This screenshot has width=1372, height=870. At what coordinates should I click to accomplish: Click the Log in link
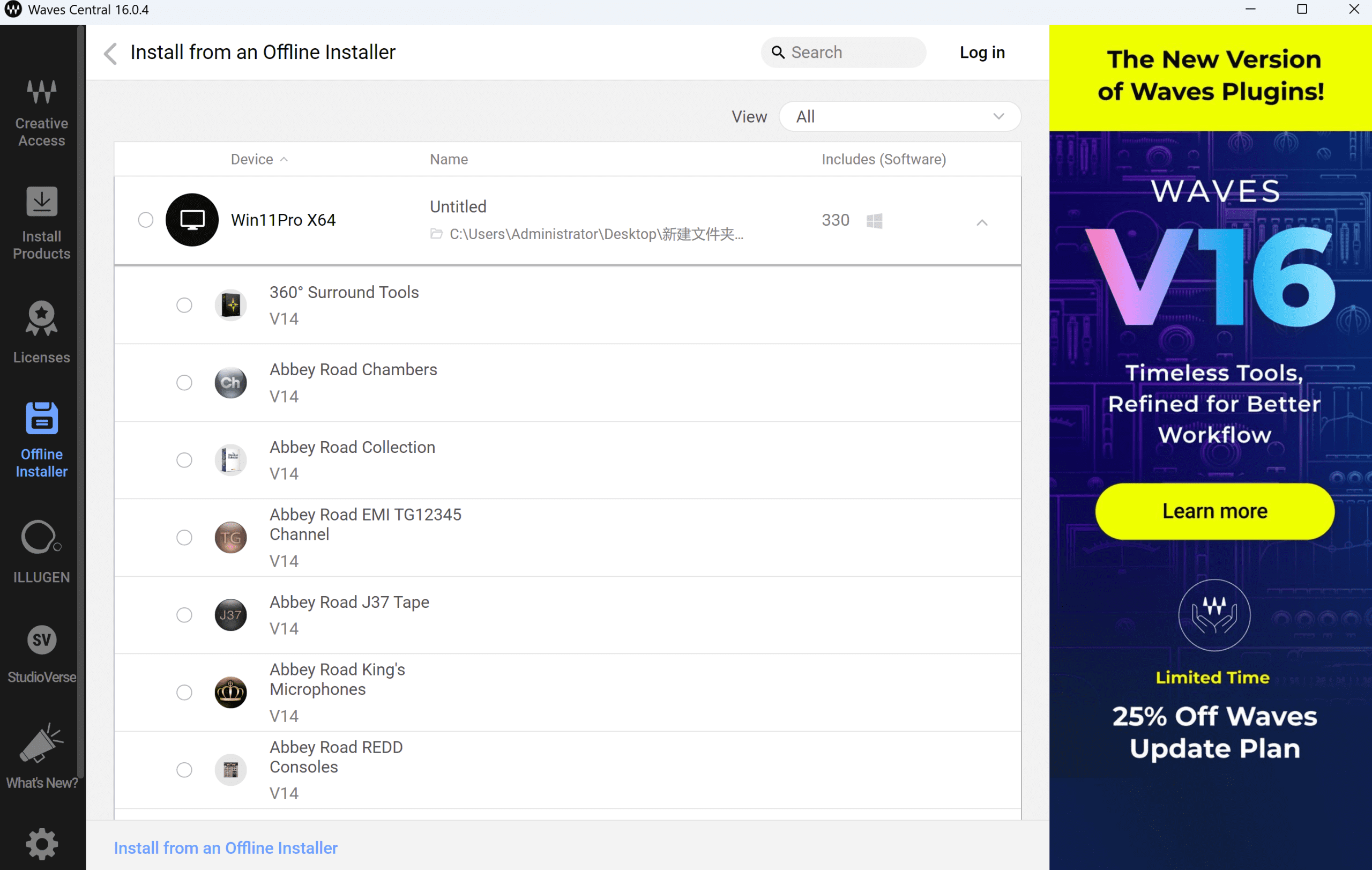982,53
